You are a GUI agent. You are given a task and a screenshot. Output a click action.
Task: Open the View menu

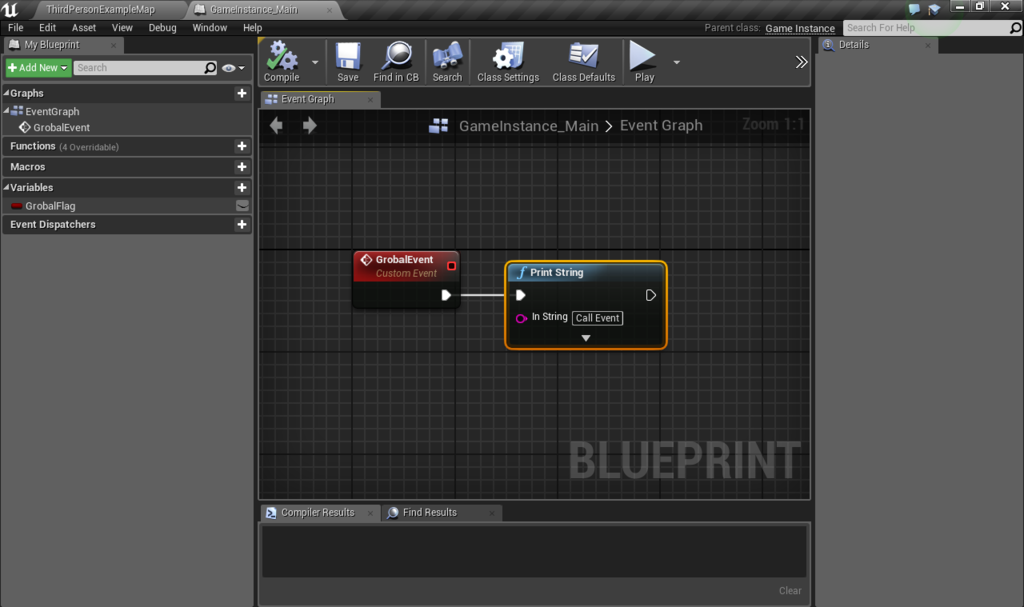tap(121, 27)
